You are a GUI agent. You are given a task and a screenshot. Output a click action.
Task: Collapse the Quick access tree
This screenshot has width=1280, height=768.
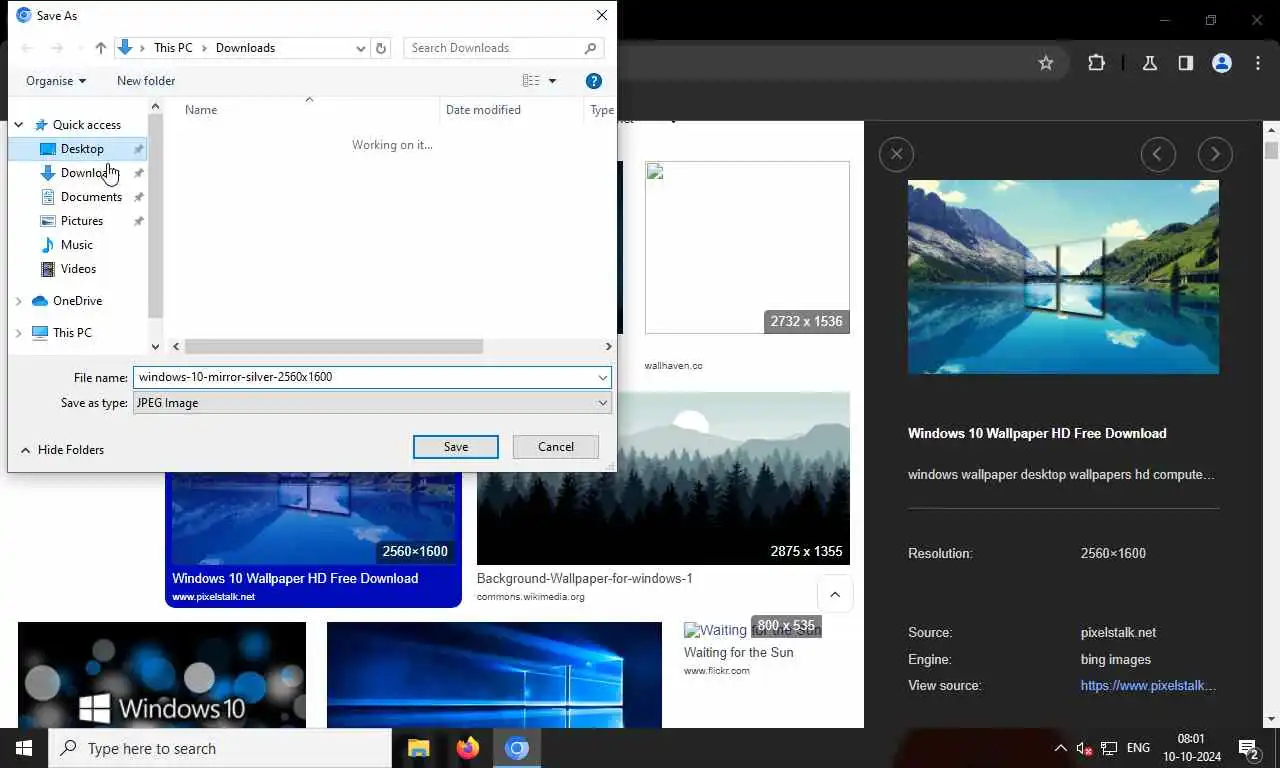(19, 125)
